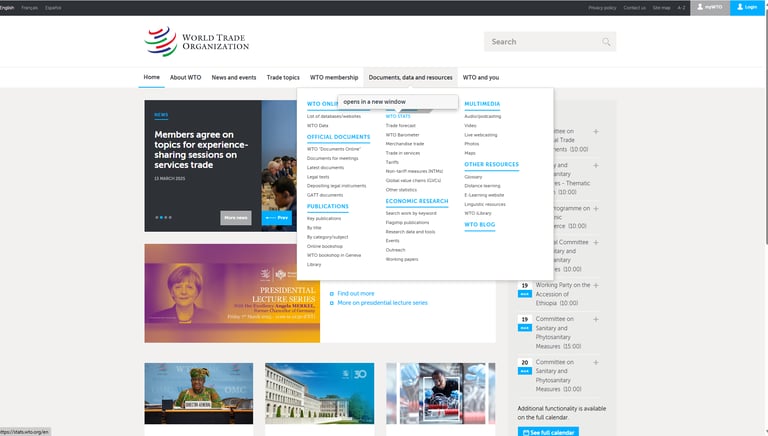Expand the Thematic session event plus icon
Screen dimensions: 768x436
[596, 166]
